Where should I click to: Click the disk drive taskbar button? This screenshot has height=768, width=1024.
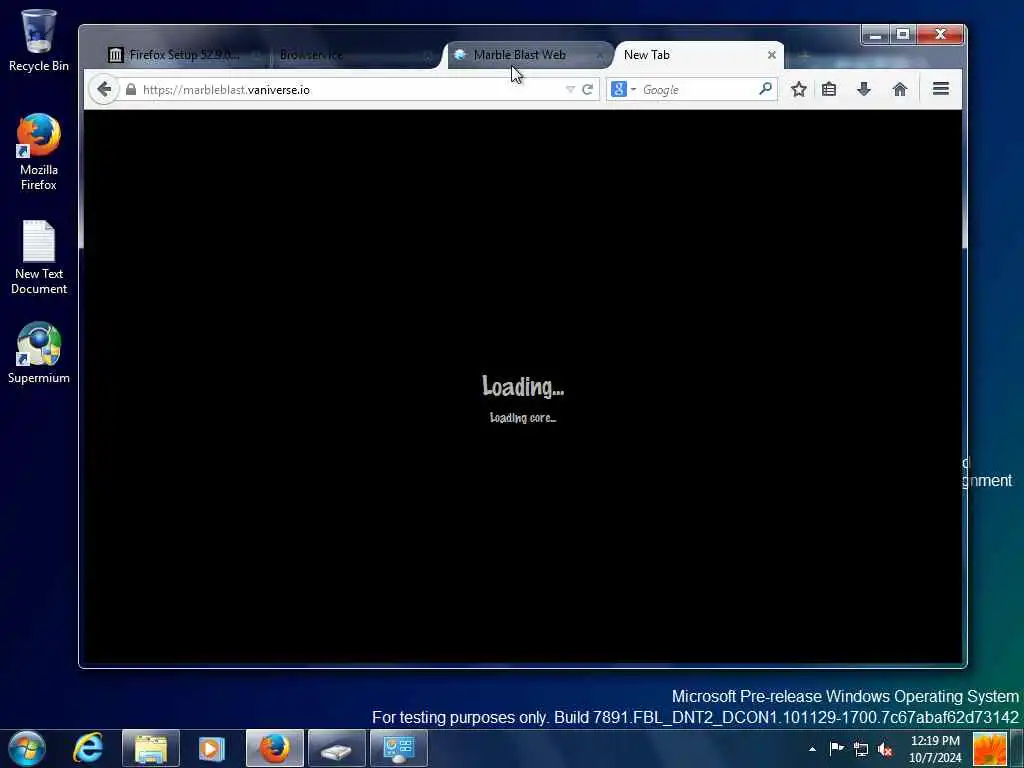[x=336, y=748]
